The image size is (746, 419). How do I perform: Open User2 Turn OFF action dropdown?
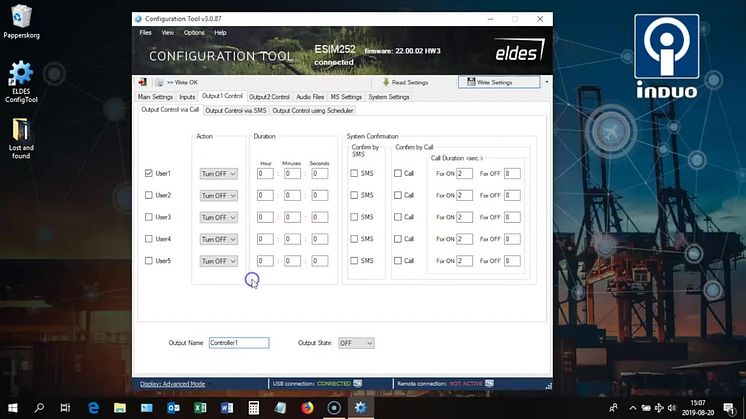click(x=218, y=195)
